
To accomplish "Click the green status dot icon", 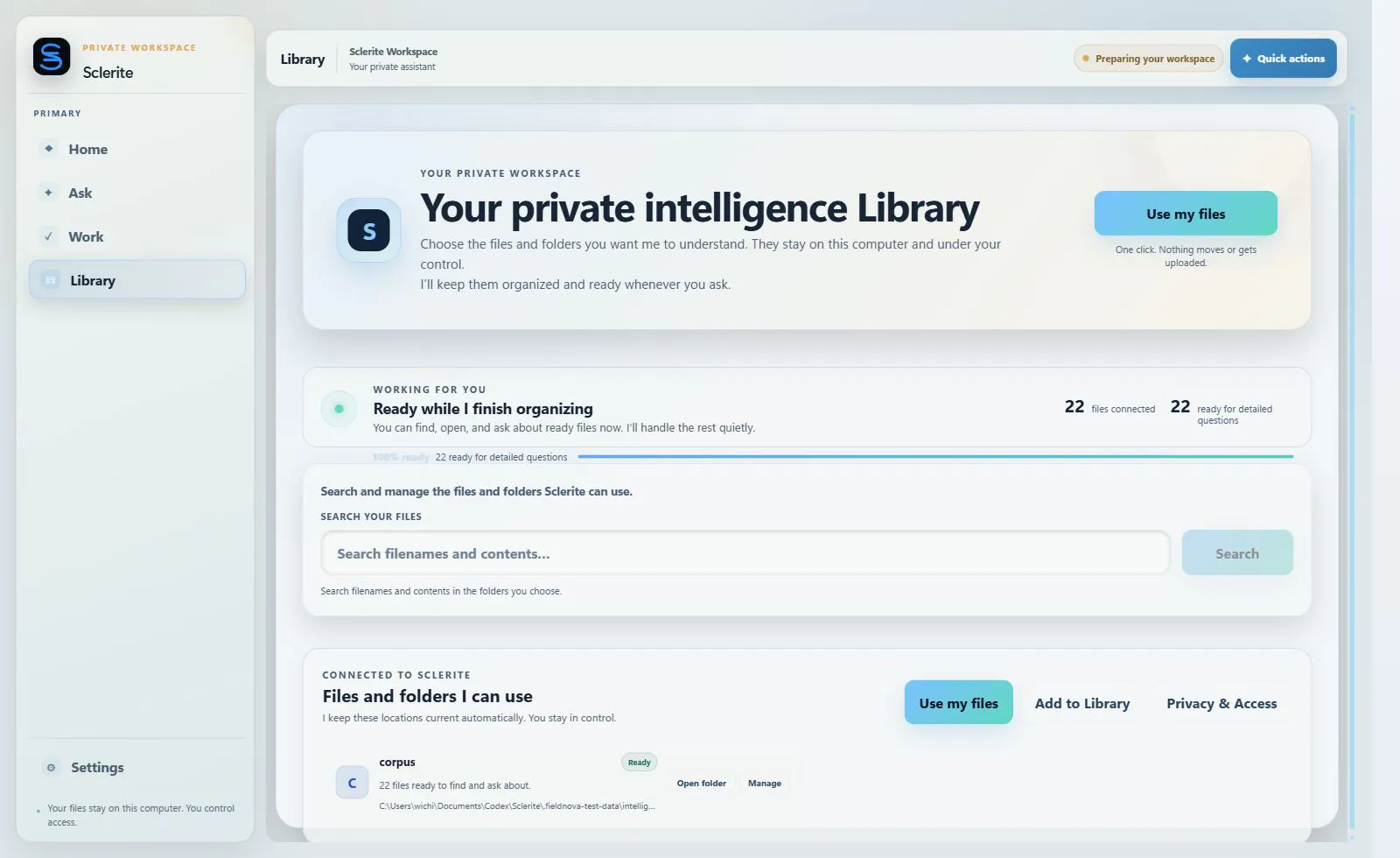I will pos(339,409).
